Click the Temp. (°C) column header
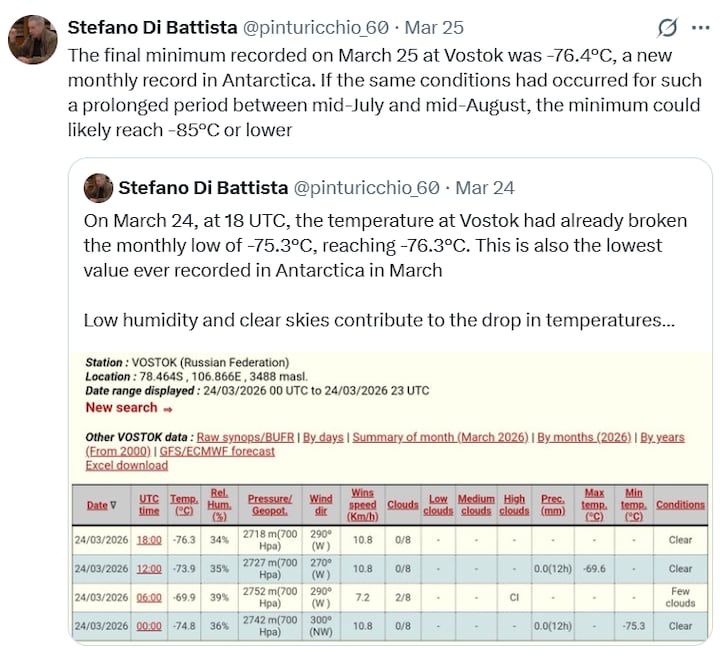Viewport: 720px width, 654px height. click(x=184, y=505)
